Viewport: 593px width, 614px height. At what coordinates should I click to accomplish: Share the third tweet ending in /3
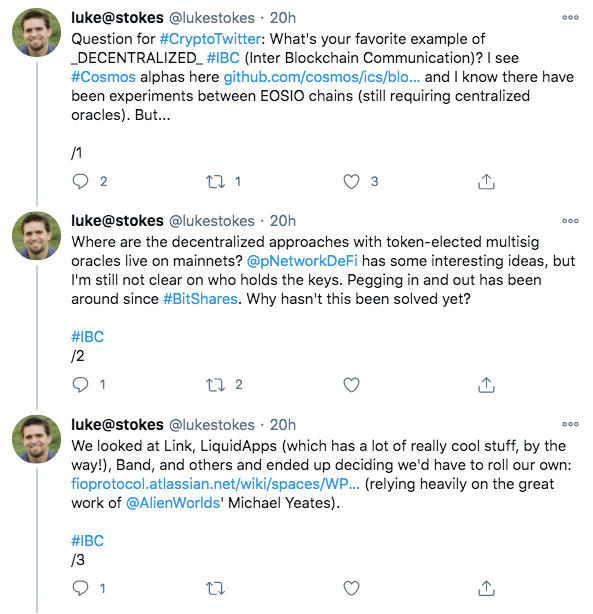[486, 588]
